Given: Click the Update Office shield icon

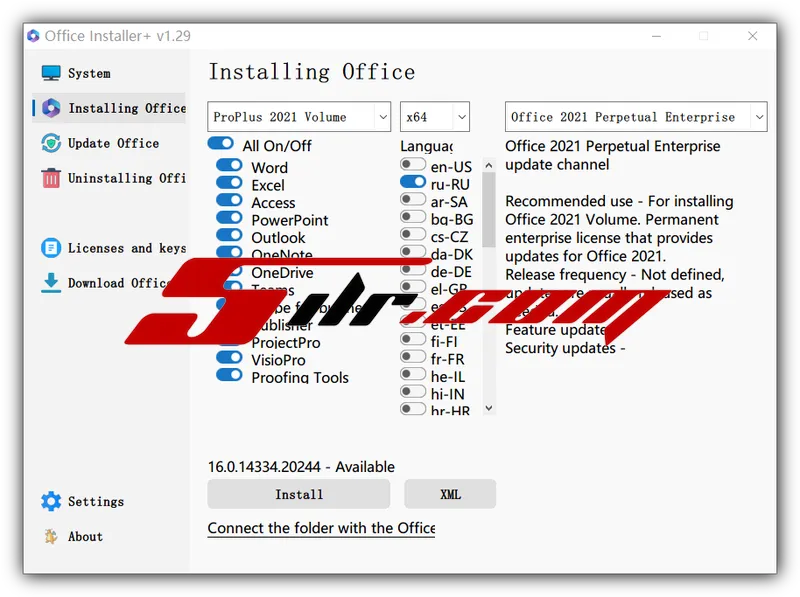Looking at the screenshot, I should click(x=51, y=143).
